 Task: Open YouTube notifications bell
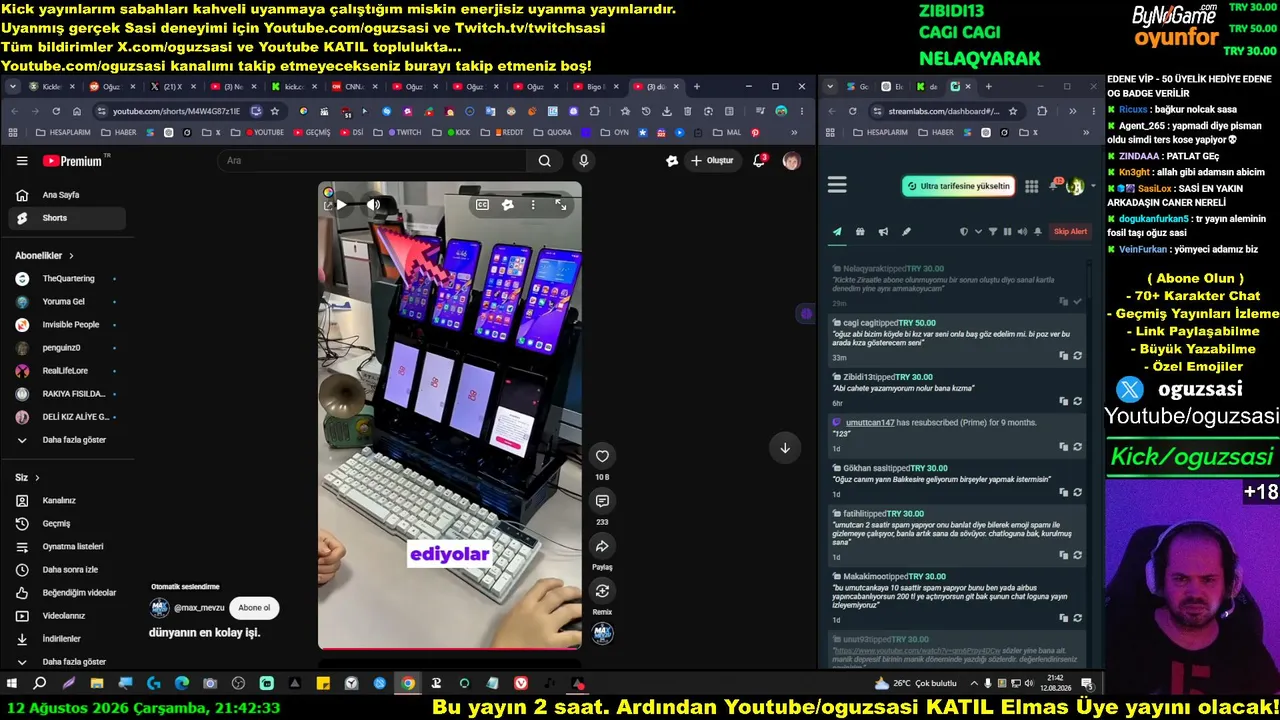click(761, 160)
